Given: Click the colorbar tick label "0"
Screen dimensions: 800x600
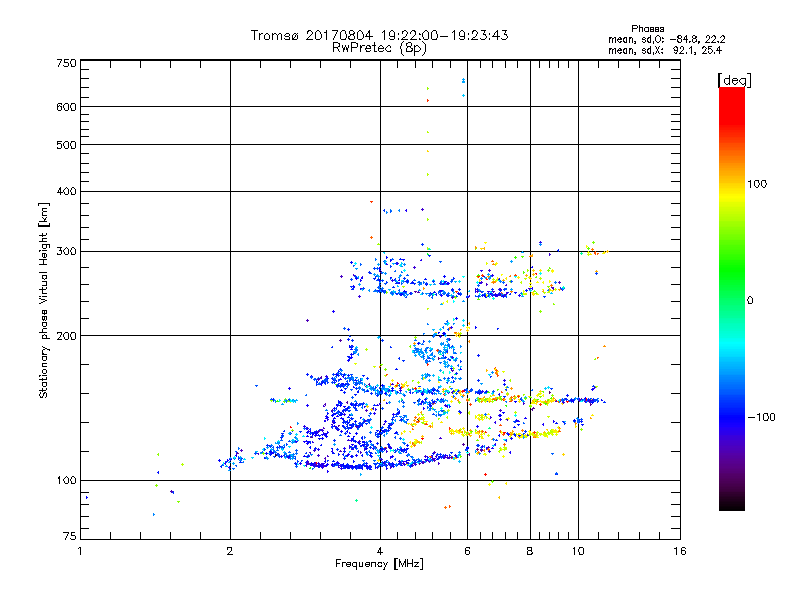Looking at the screenshot, I should tap(750, 301).
